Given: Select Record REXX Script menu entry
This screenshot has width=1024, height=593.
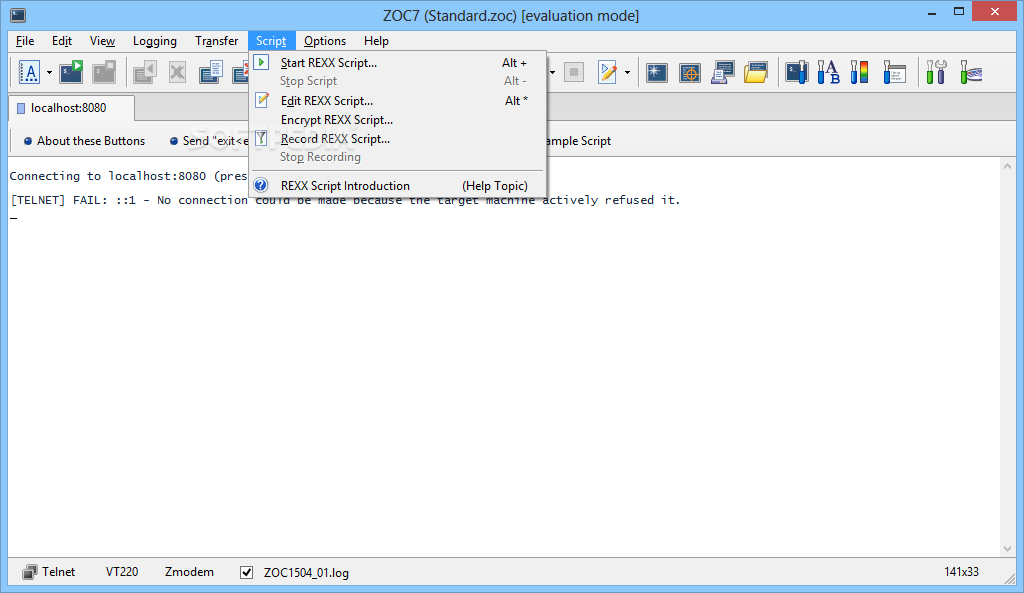Looking at the screenshot, I should pos(398,138).
